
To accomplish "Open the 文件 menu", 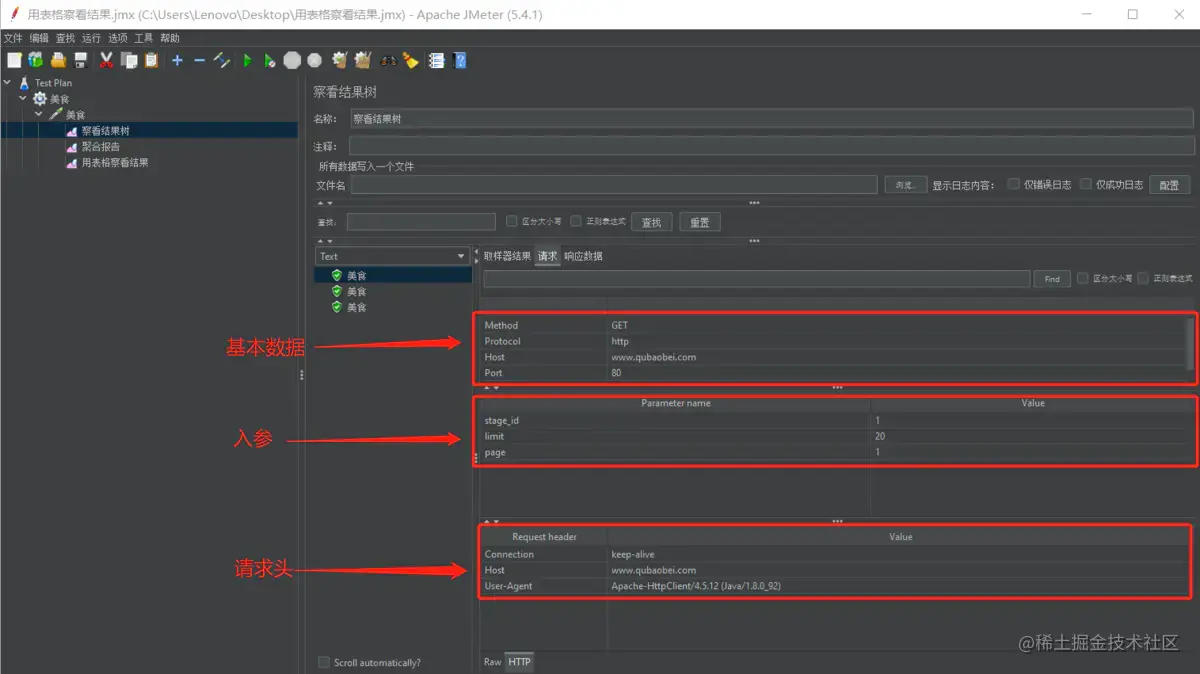I will point(12,38).
